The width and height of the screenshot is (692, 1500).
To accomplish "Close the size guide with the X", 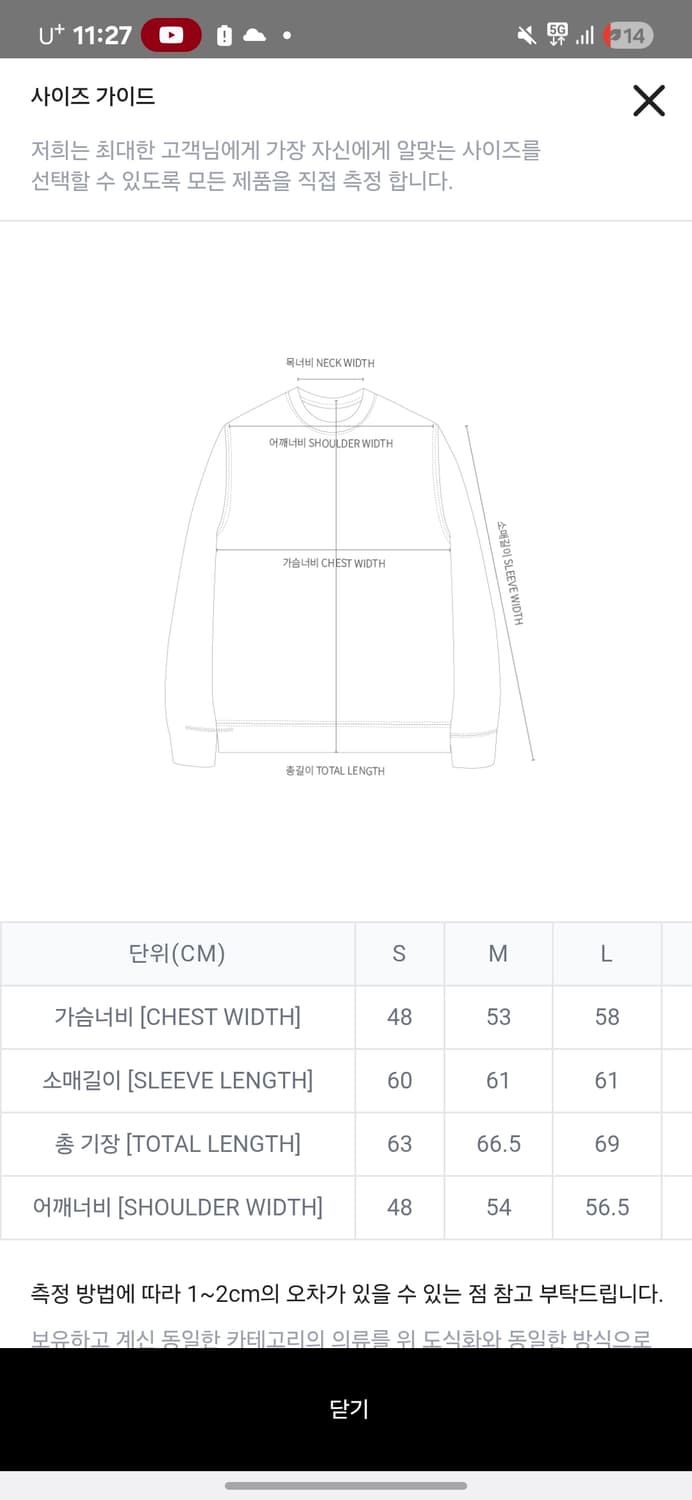I will (649, 100).
